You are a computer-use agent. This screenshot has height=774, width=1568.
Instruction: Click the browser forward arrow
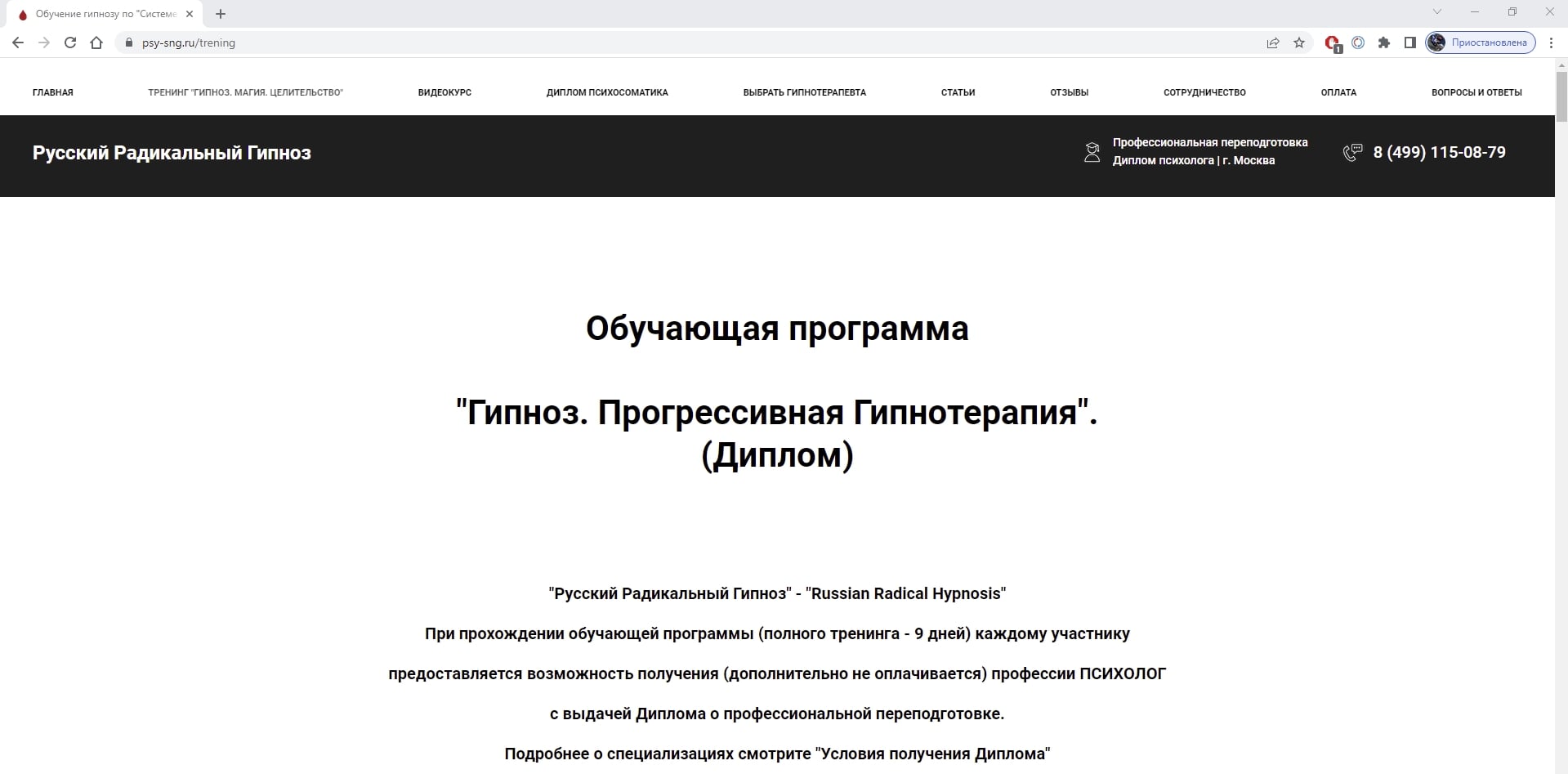[44, 43]
